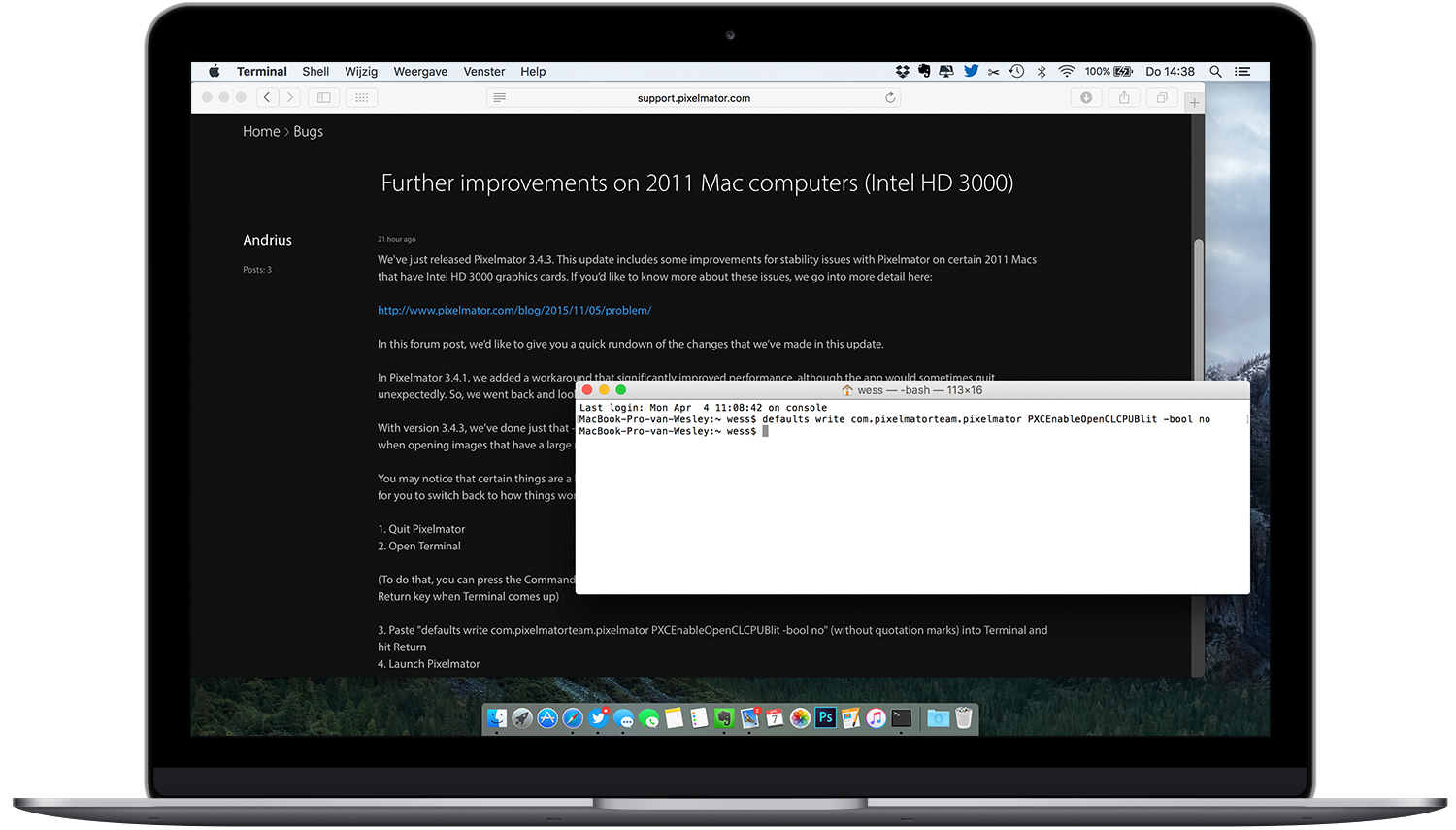Open the Weergave menu
This screenshot has height=830, width=1456.
click(420, 72)
